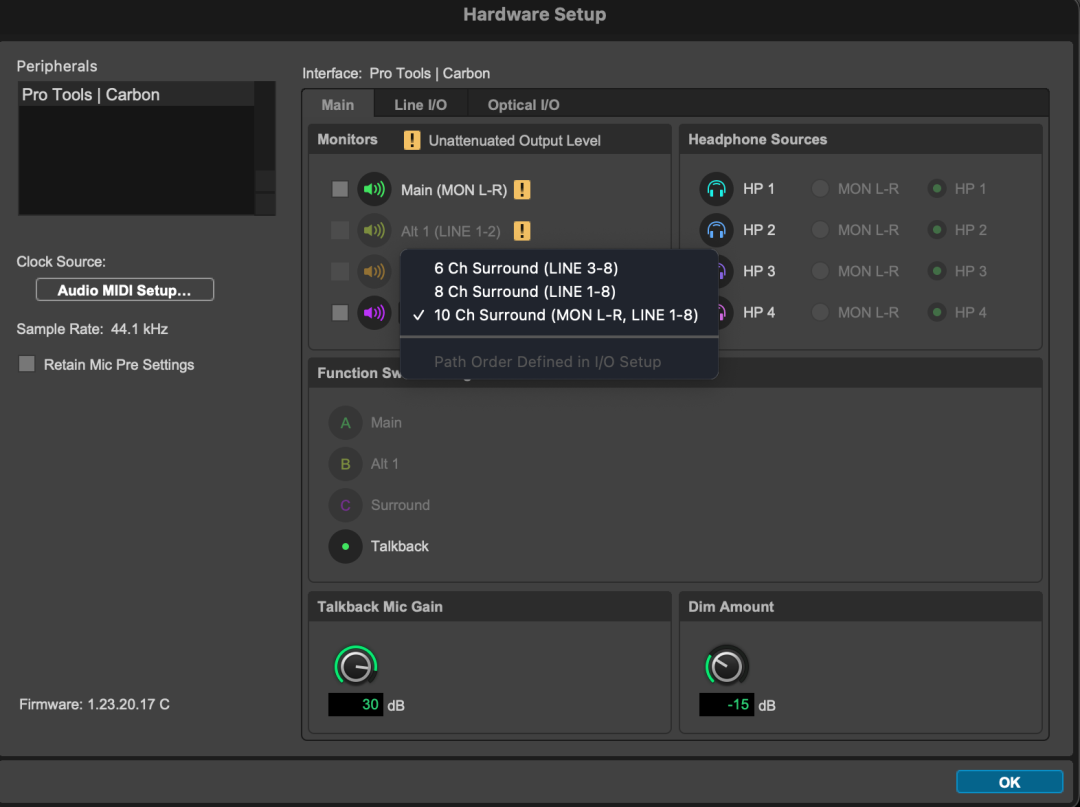Choose 8 Ch Surround (LINE 1-8)
Viewport: 1080px width, 807px height.
pyautogui.click(x=559, y=291)
